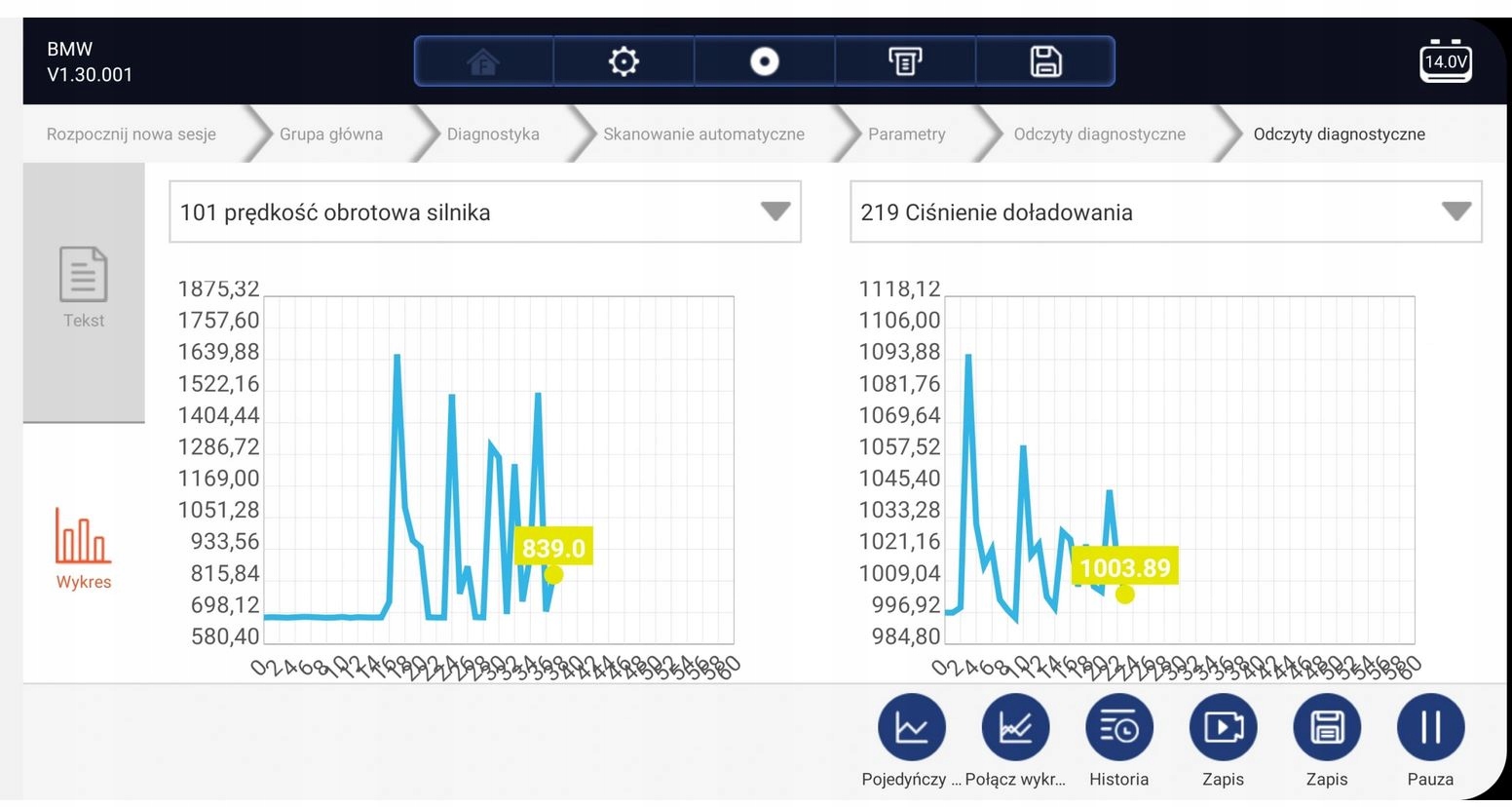The width and height of the screenshot is (1512, 807).
Task: Start recording with the circle record icon
Action: [765, 61]
